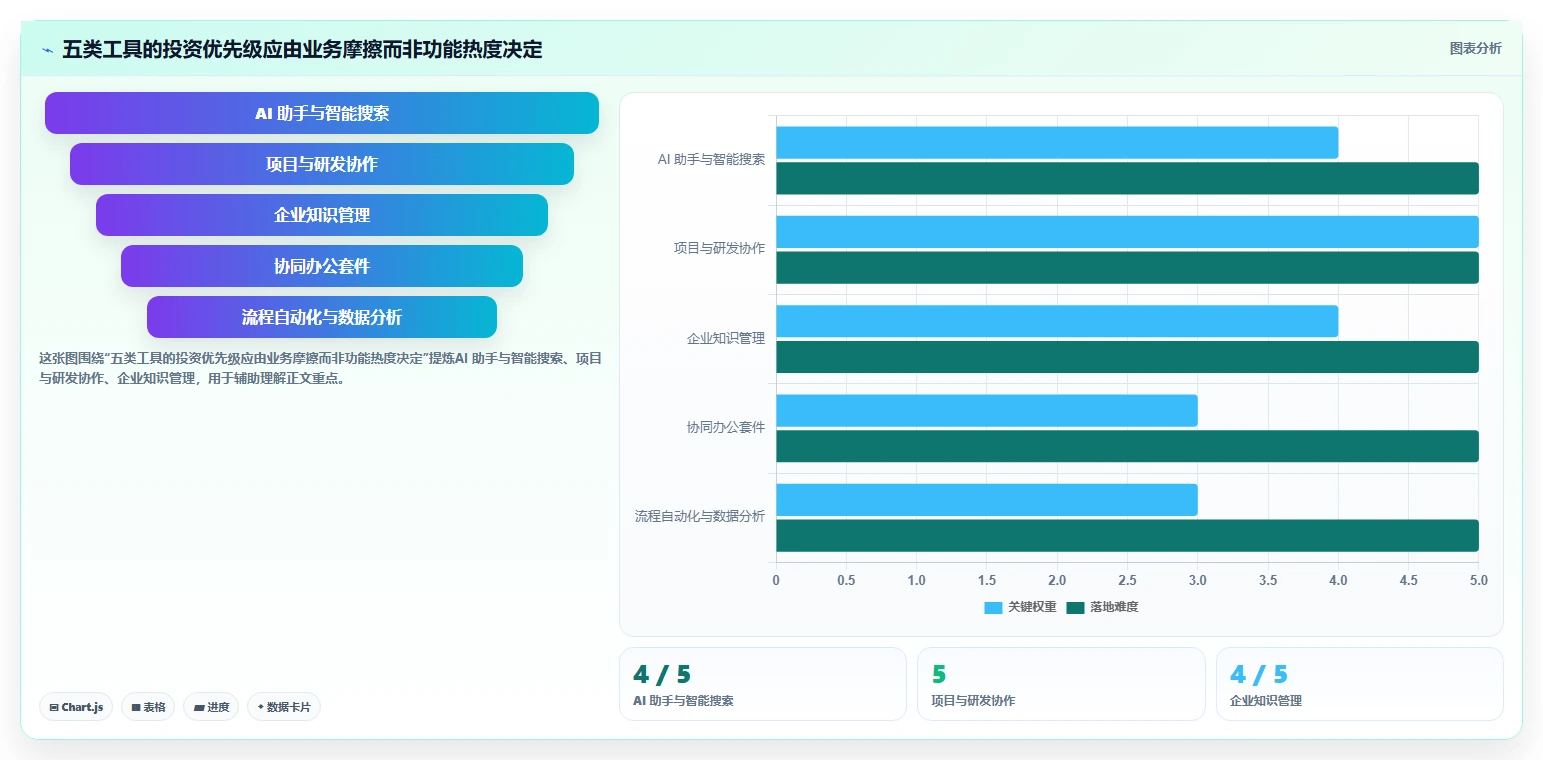
Task: Select the 协同办公套件 funnel bar
Action: (x=322, y=266)
